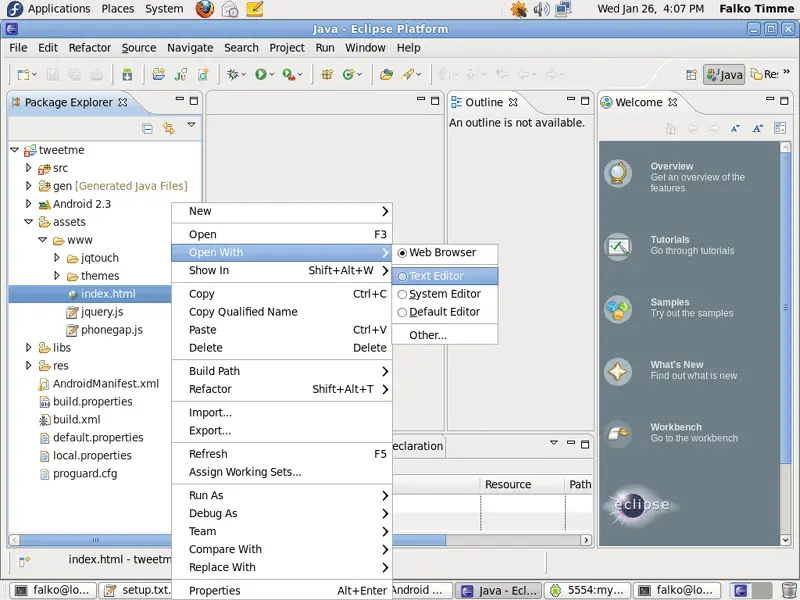This screenshot has width=800, height=600.
Task: Select Other... in the Open With submenu
Action: tap(445, 335)
